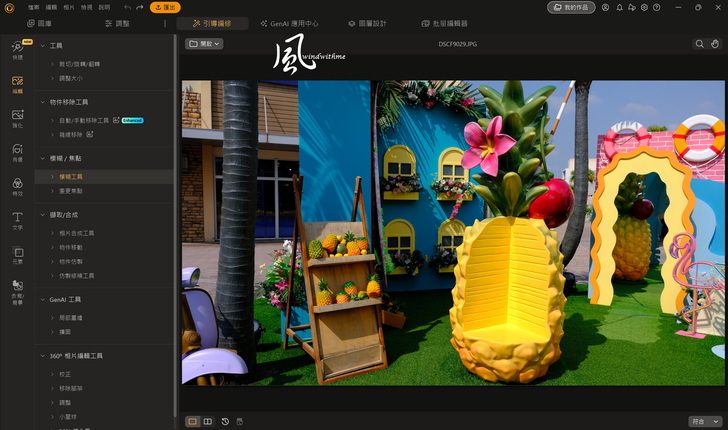
Task: Click the orange 匯出 export button
Action: coord(165,7)
